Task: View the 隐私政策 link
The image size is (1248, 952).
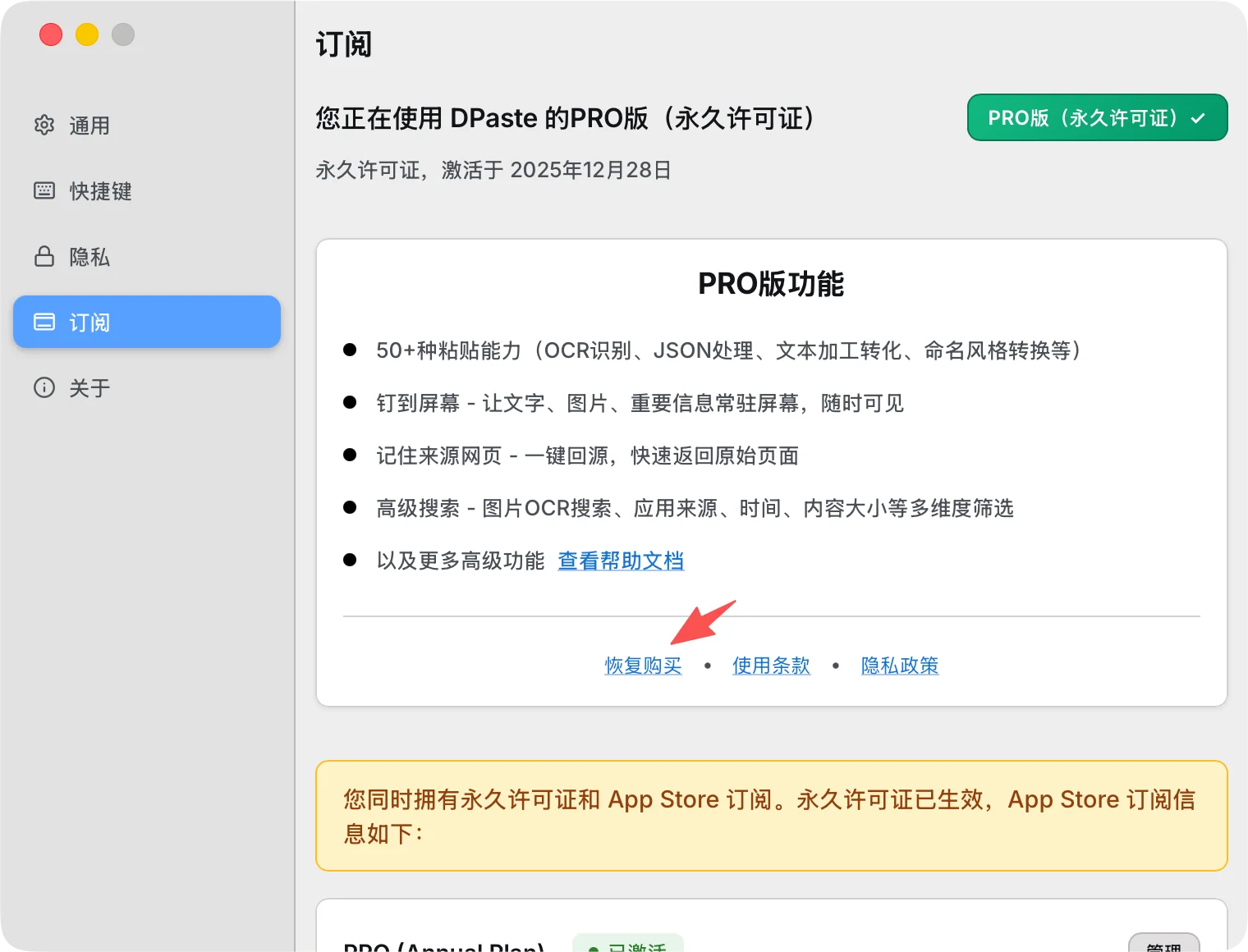Action: [x=899, y=666]
